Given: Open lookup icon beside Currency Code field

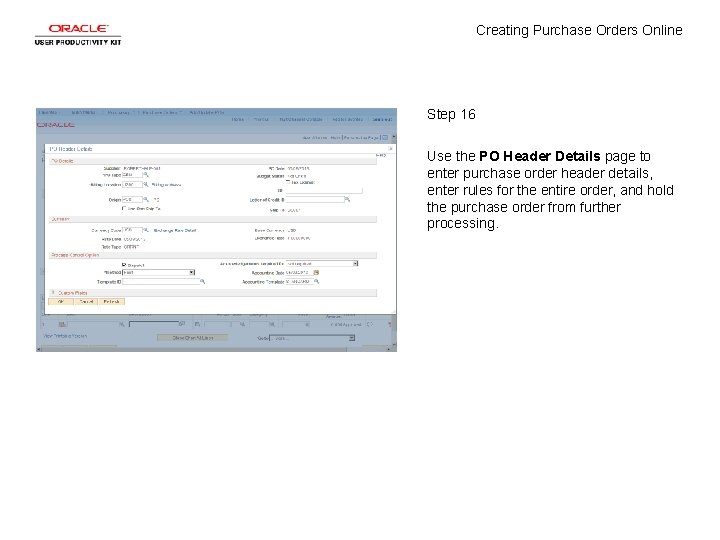Looking at the screenshot, I should click(146, 230).
